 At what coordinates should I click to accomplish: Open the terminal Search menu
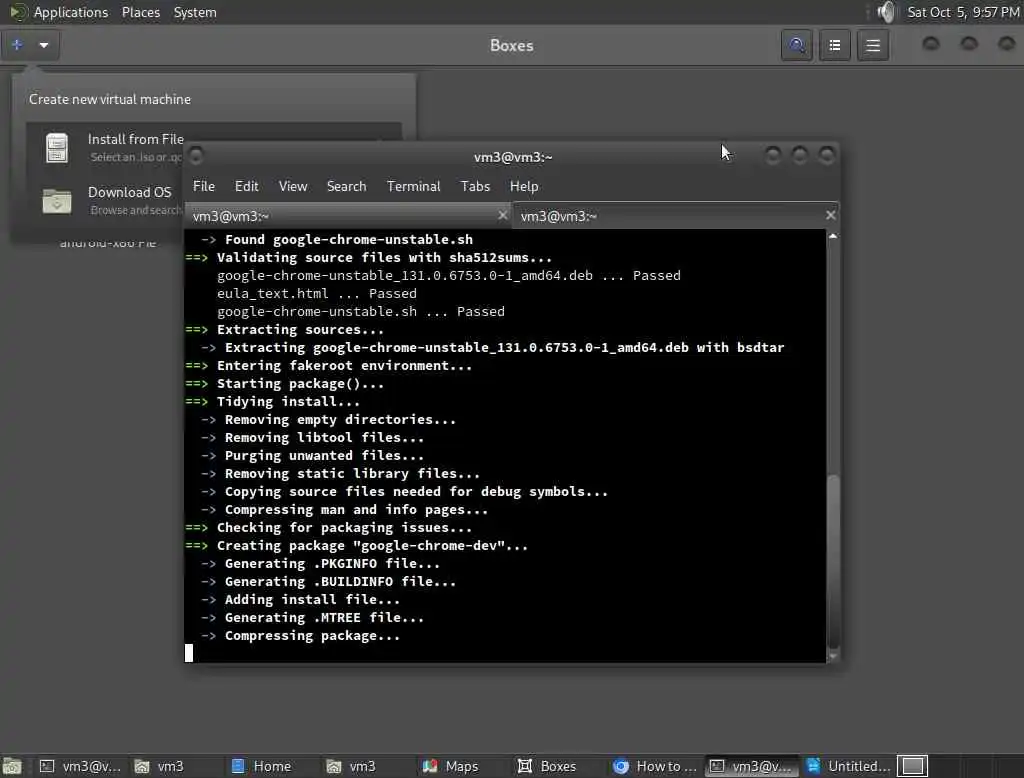pos(346,186)
